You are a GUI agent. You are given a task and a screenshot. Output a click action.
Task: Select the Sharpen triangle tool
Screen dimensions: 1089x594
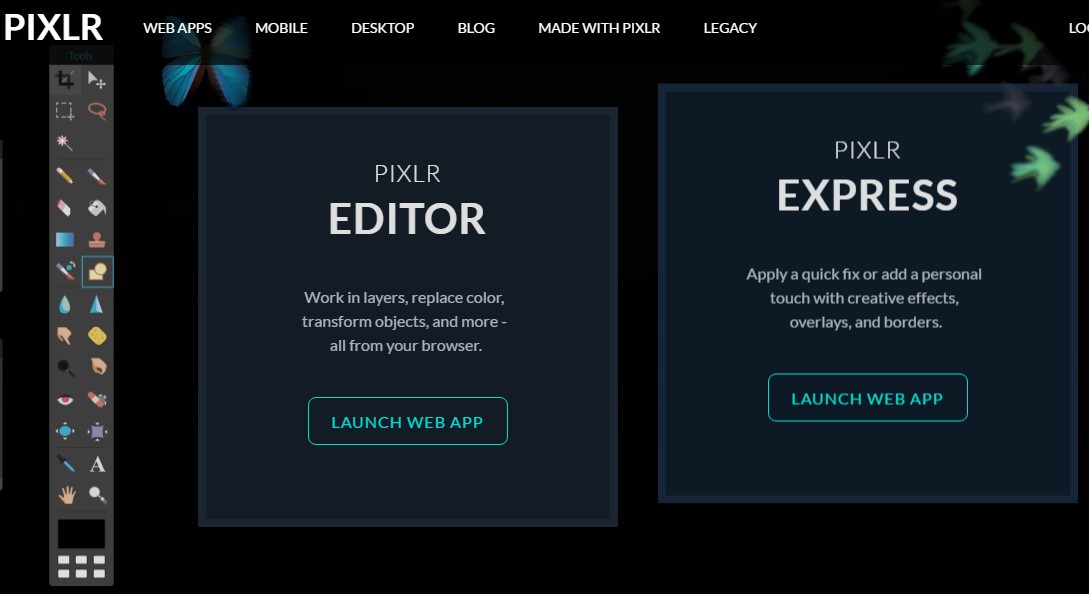coord(97,304)
